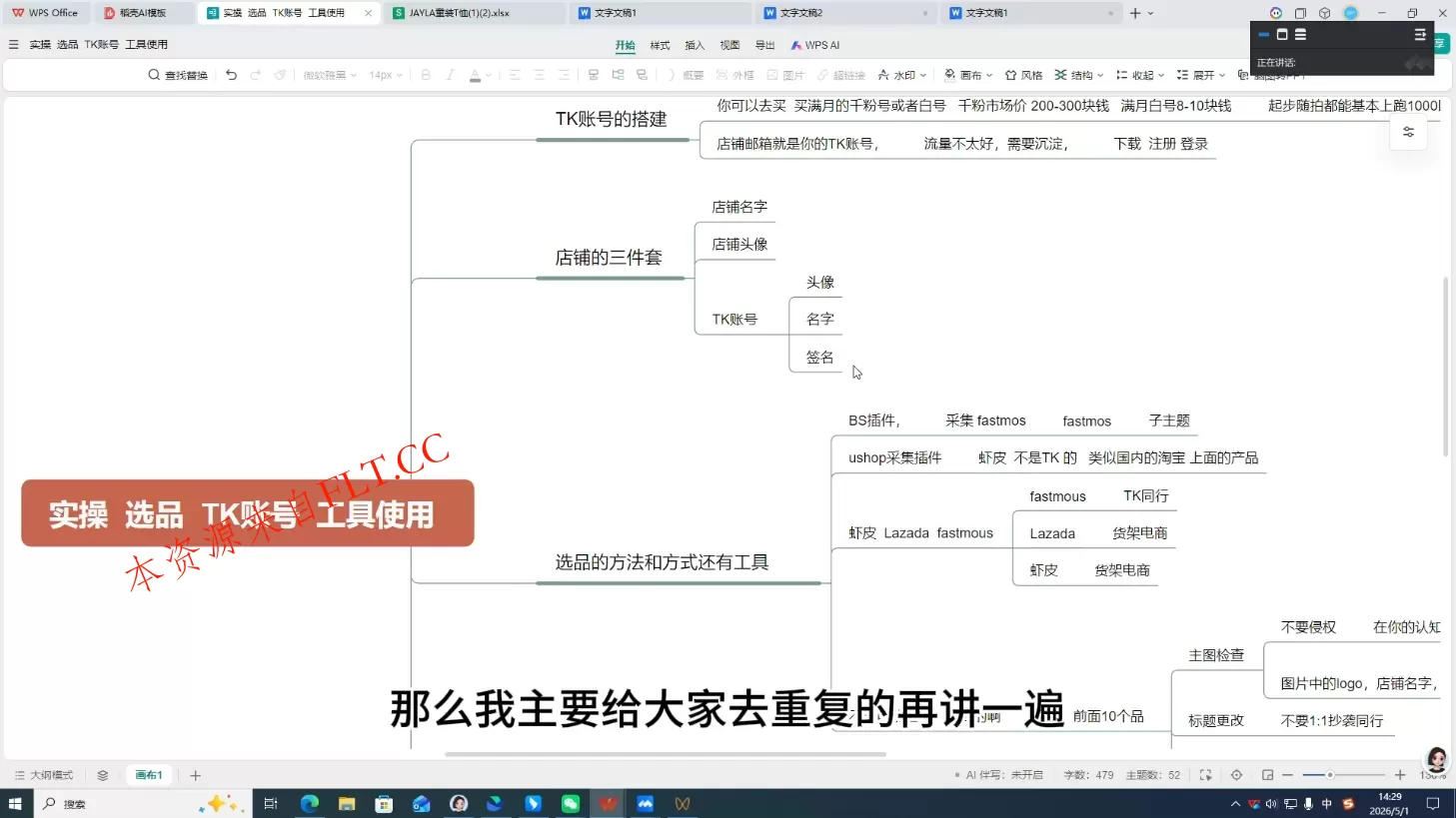Add an outer frame (外框)

[x=734, y=75]
